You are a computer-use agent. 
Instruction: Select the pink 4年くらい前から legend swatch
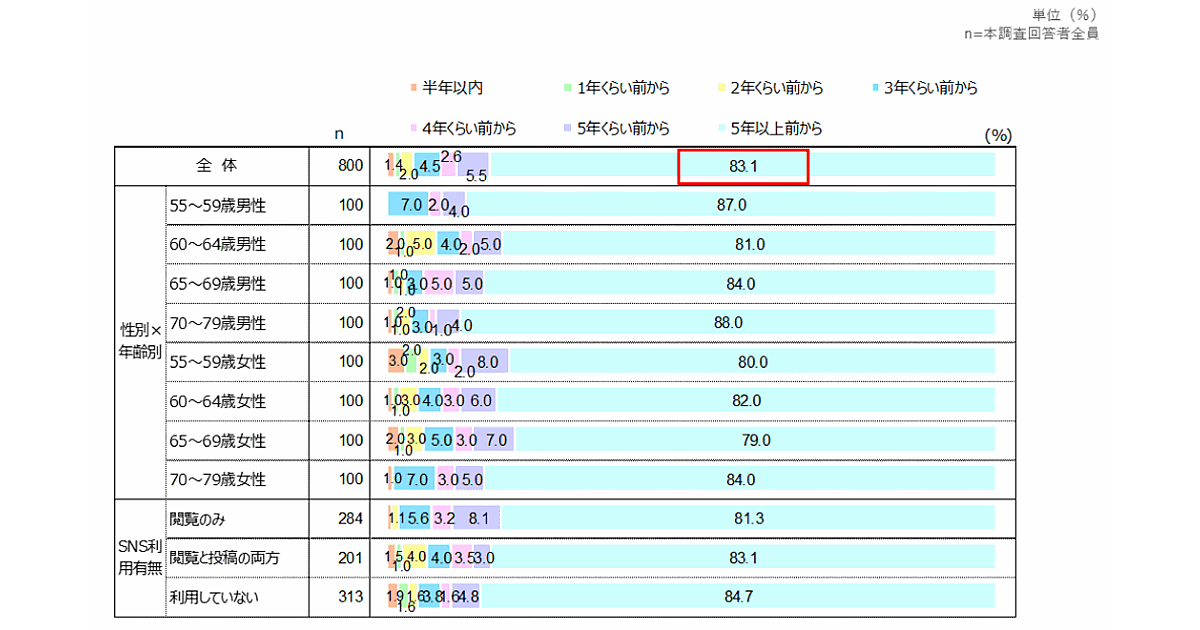click(x=414, y=128)
